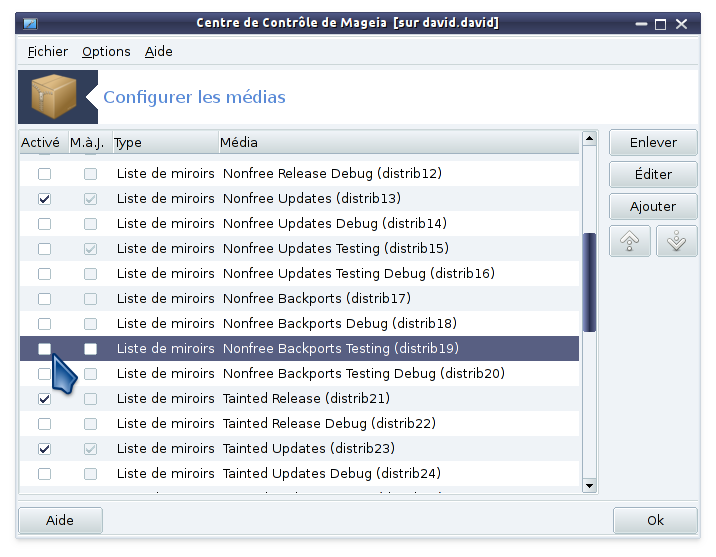Open the Aide menu

point(158,52)
